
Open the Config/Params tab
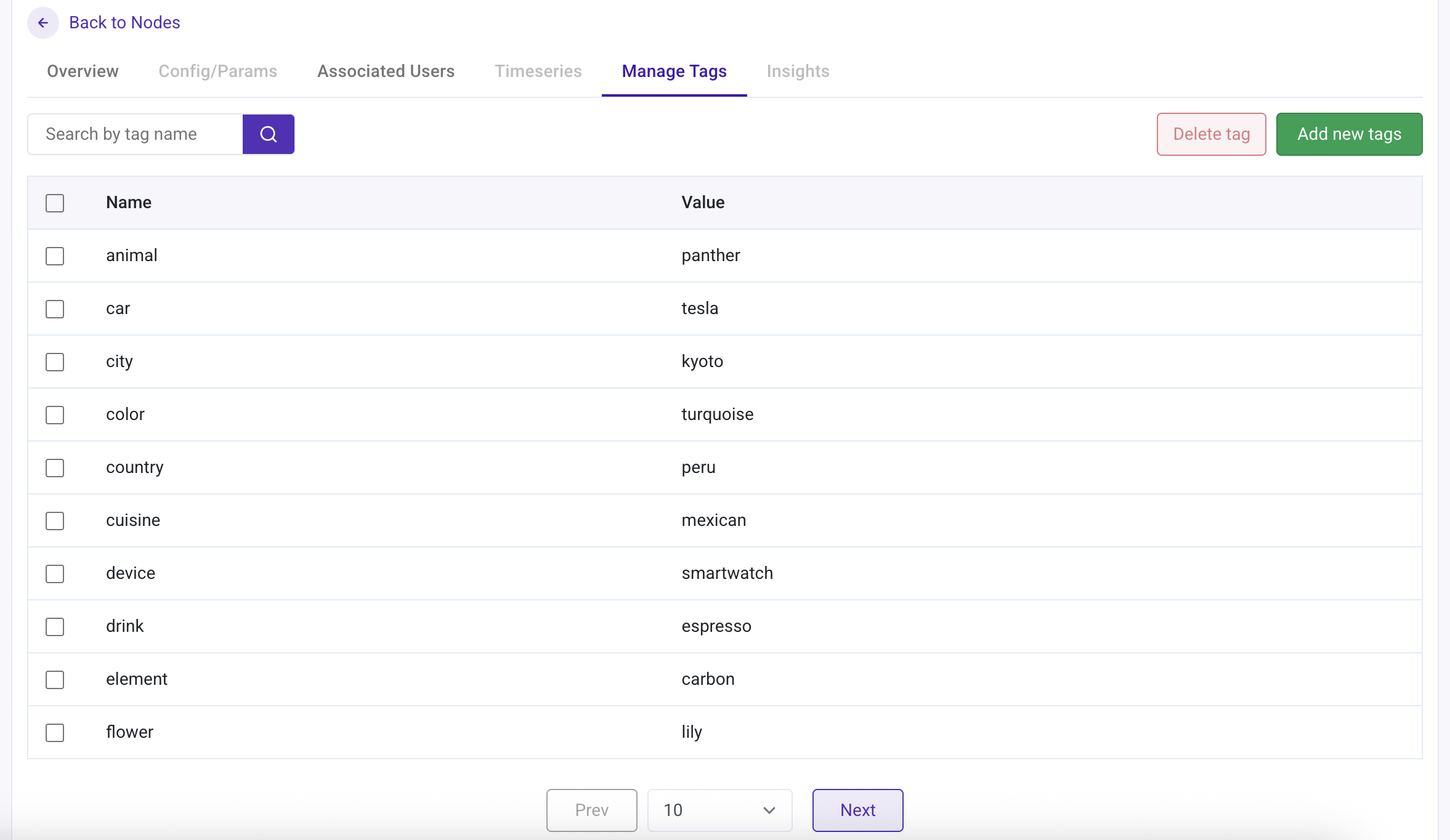[x=217, y=71]
